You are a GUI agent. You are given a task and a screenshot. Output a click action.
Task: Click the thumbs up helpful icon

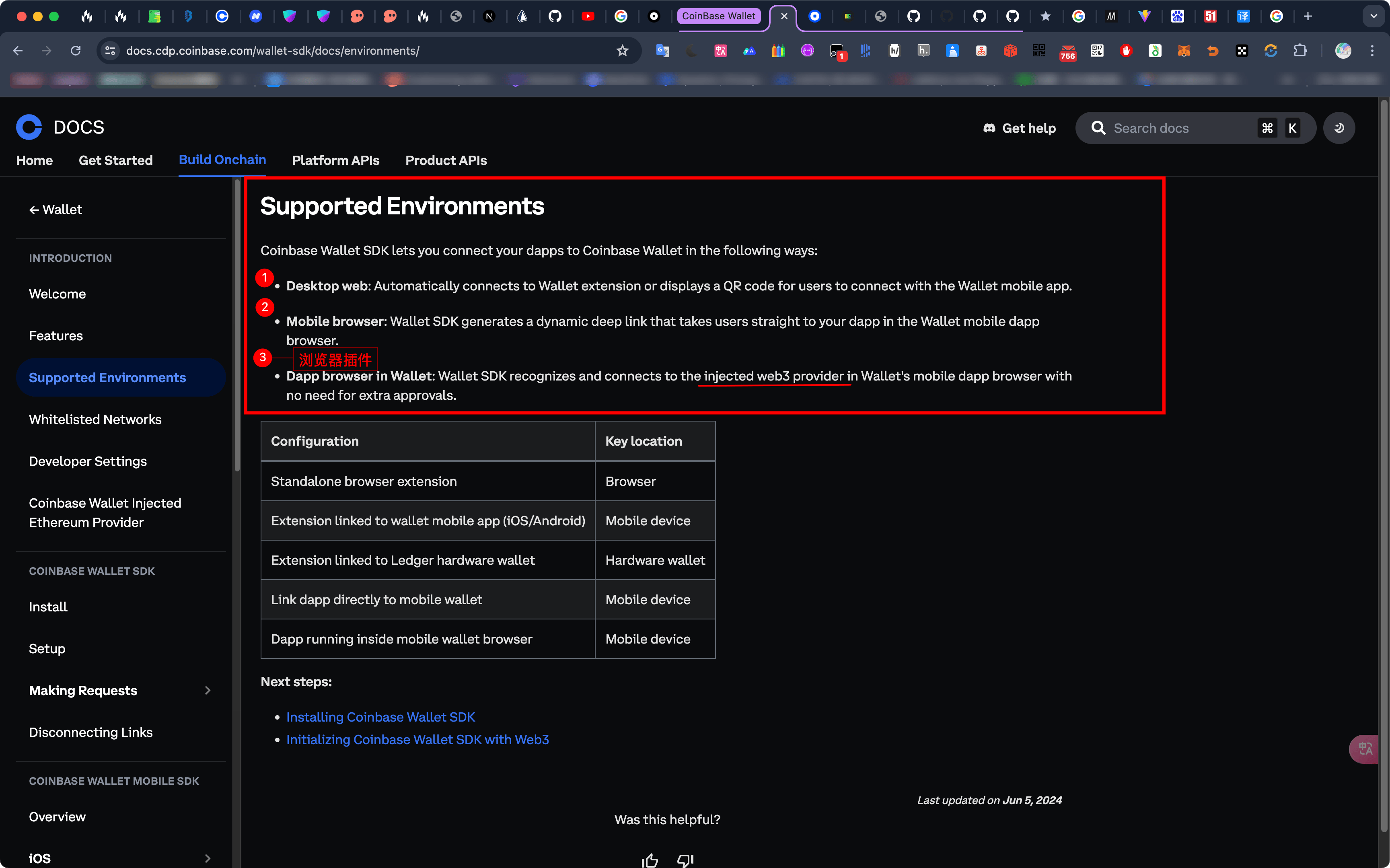pyautogui.click(x=650, y=860)
